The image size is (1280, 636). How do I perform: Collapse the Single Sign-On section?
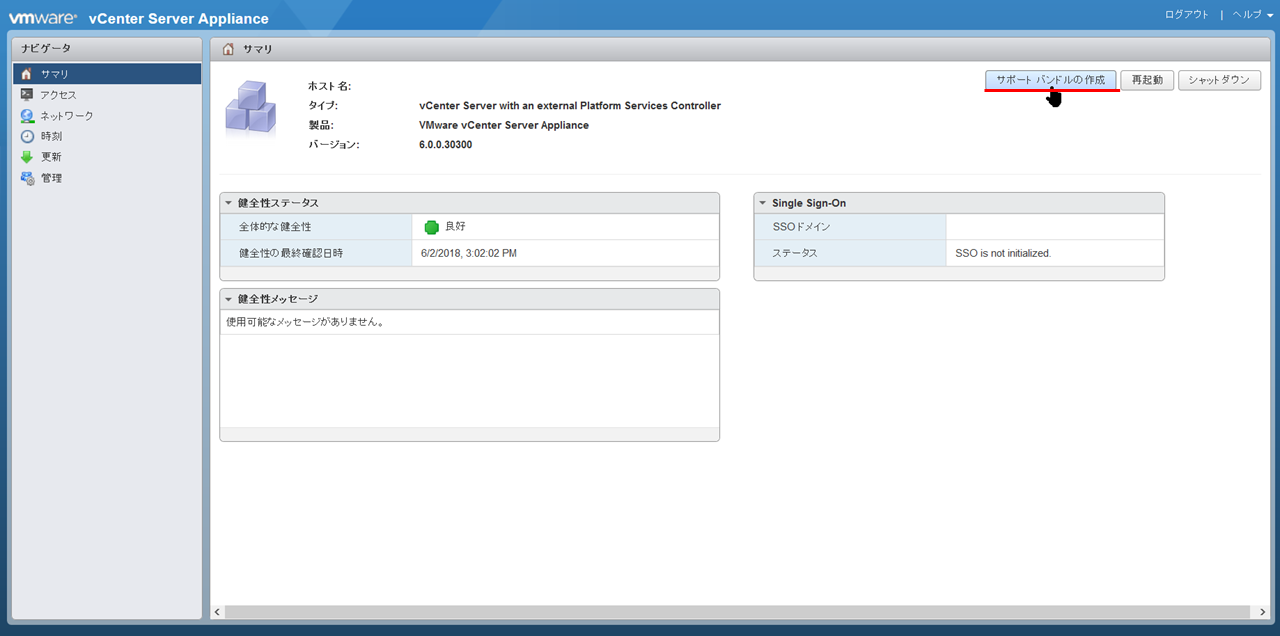point(763,203)
